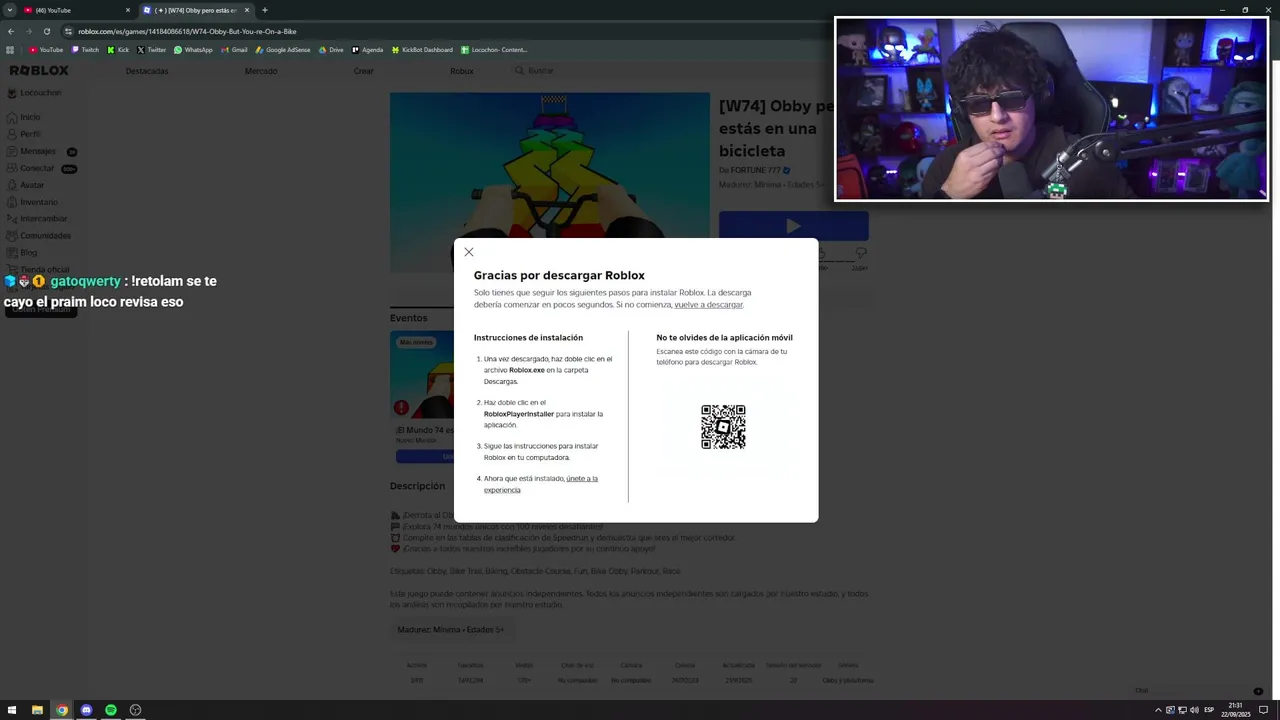Open the volume control in system tray

pyautogui.click(x=1194, y=710)
